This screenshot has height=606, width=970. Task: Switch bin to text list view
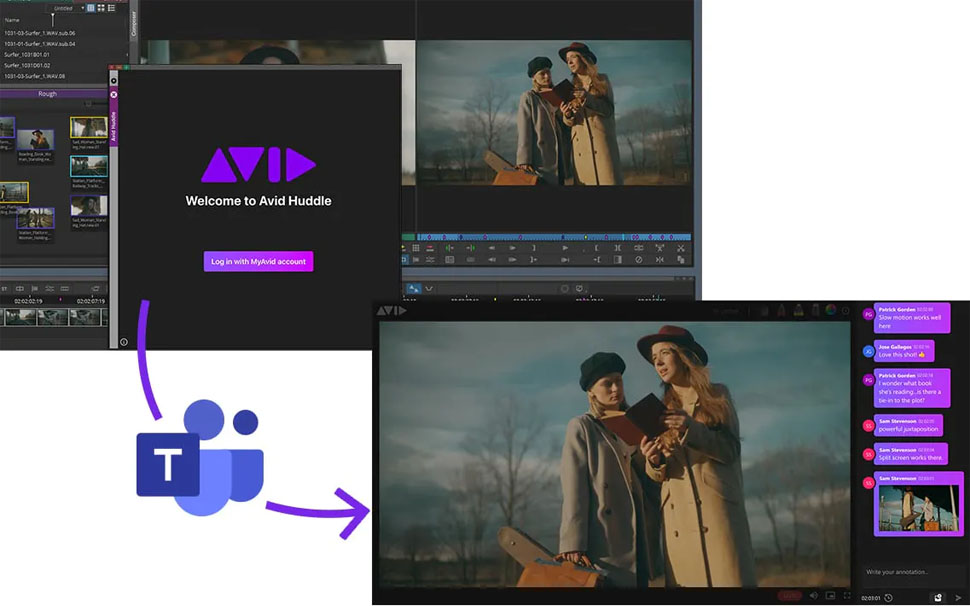(x=91, y=8)
